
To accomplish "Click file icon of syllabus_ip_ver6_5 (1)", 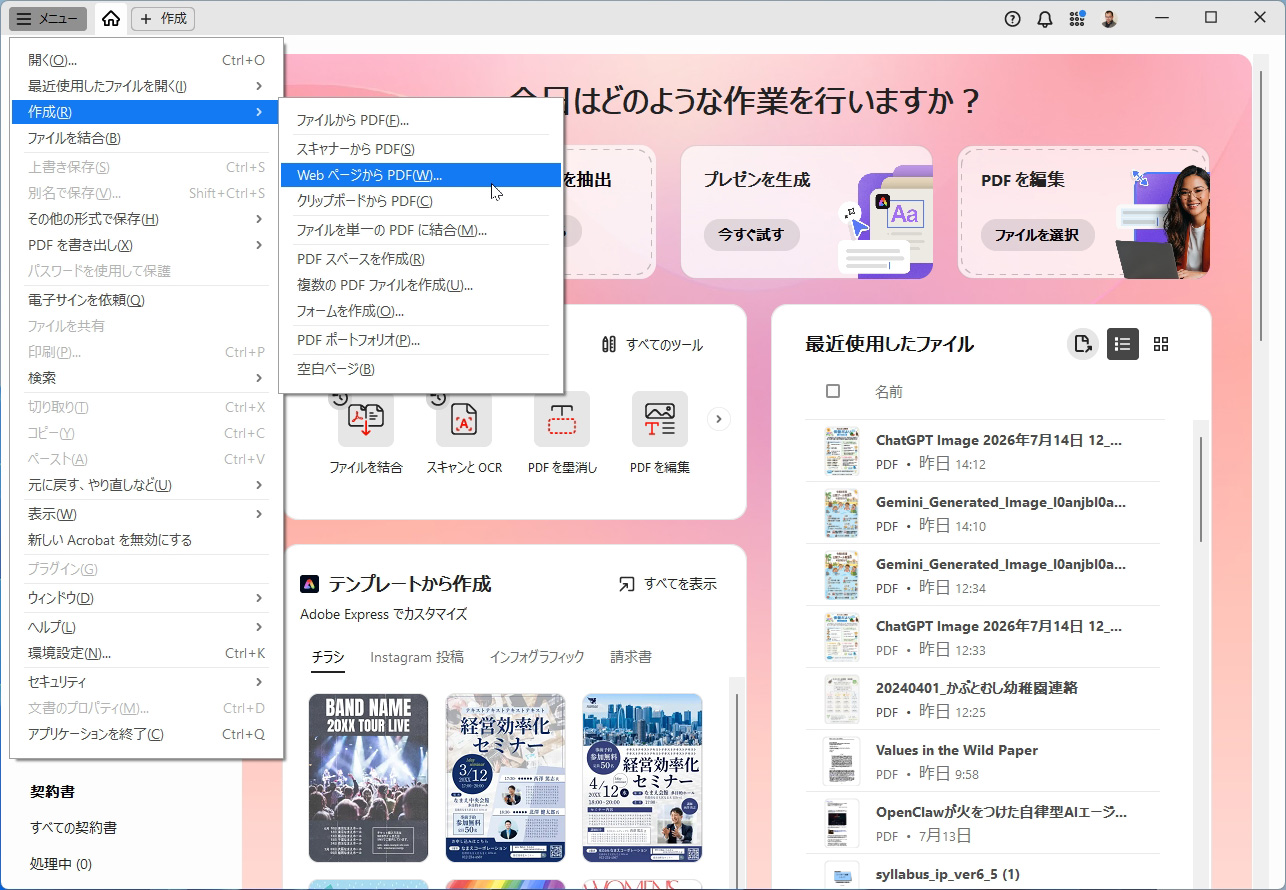I will [x=842, y=874].
